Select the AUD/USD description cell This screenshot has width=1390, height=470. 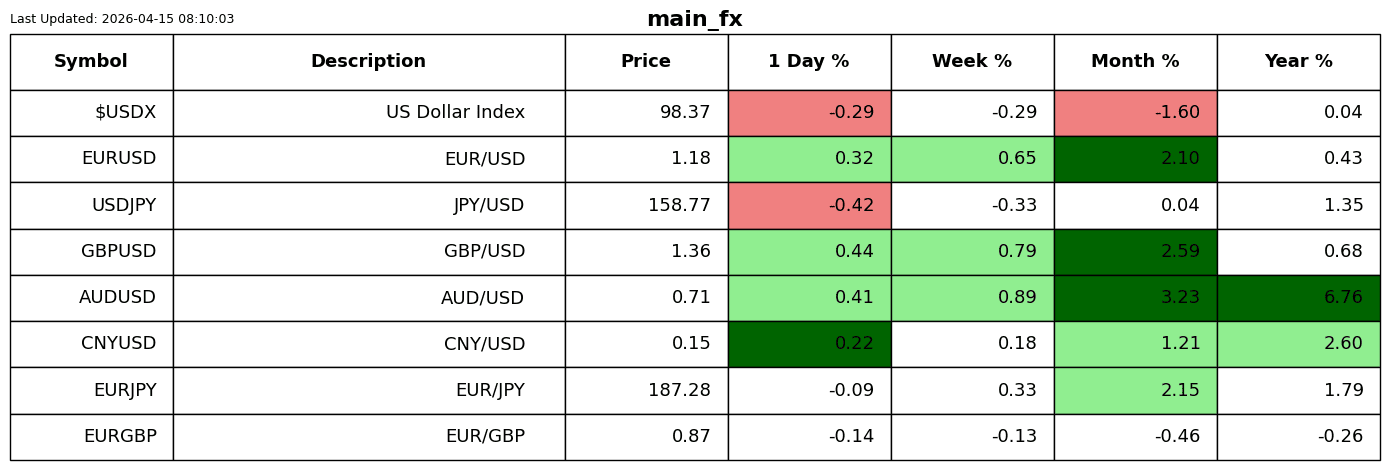coord(369,298)
